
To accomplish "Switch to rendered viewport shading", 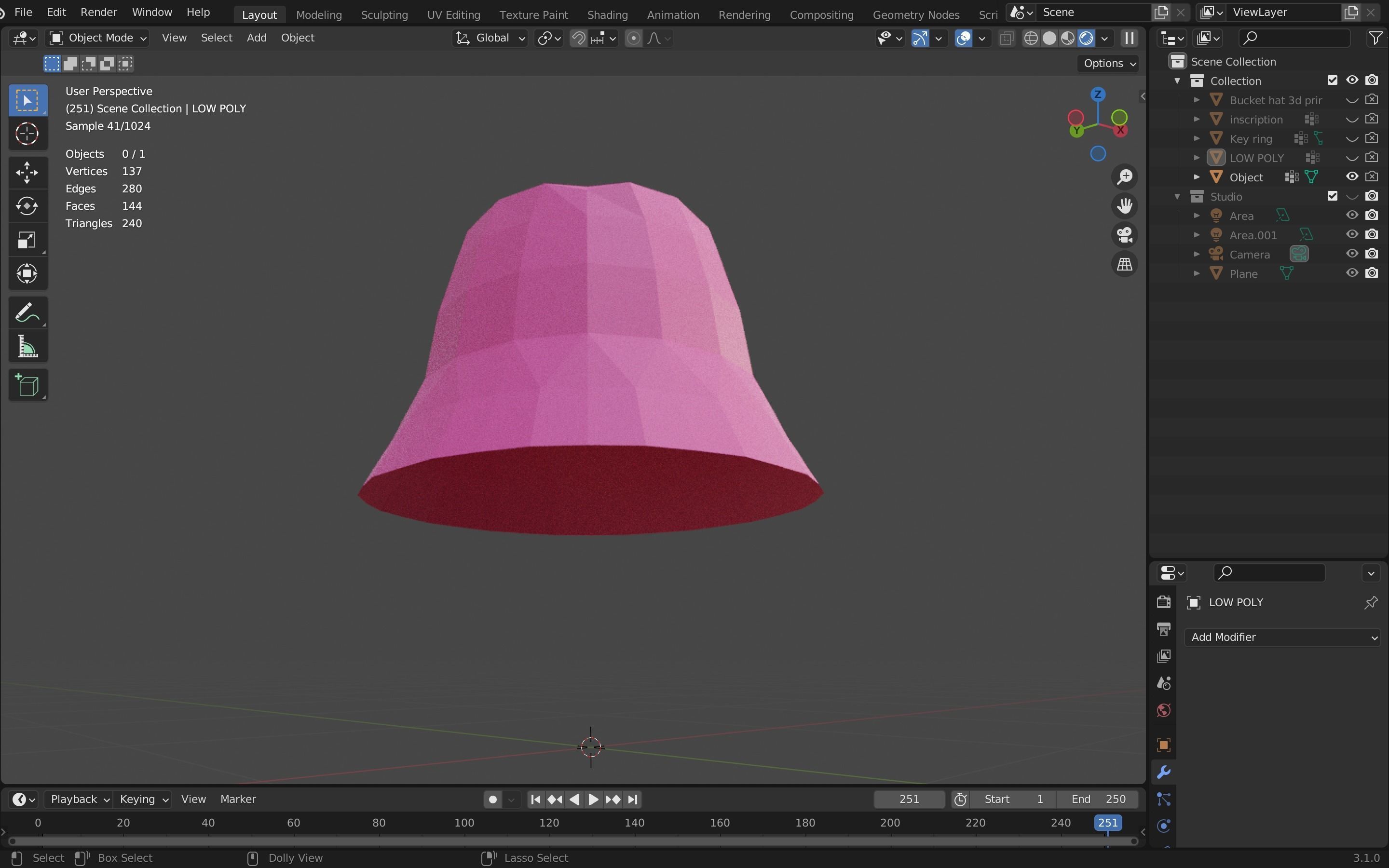I will (1086, 39).
